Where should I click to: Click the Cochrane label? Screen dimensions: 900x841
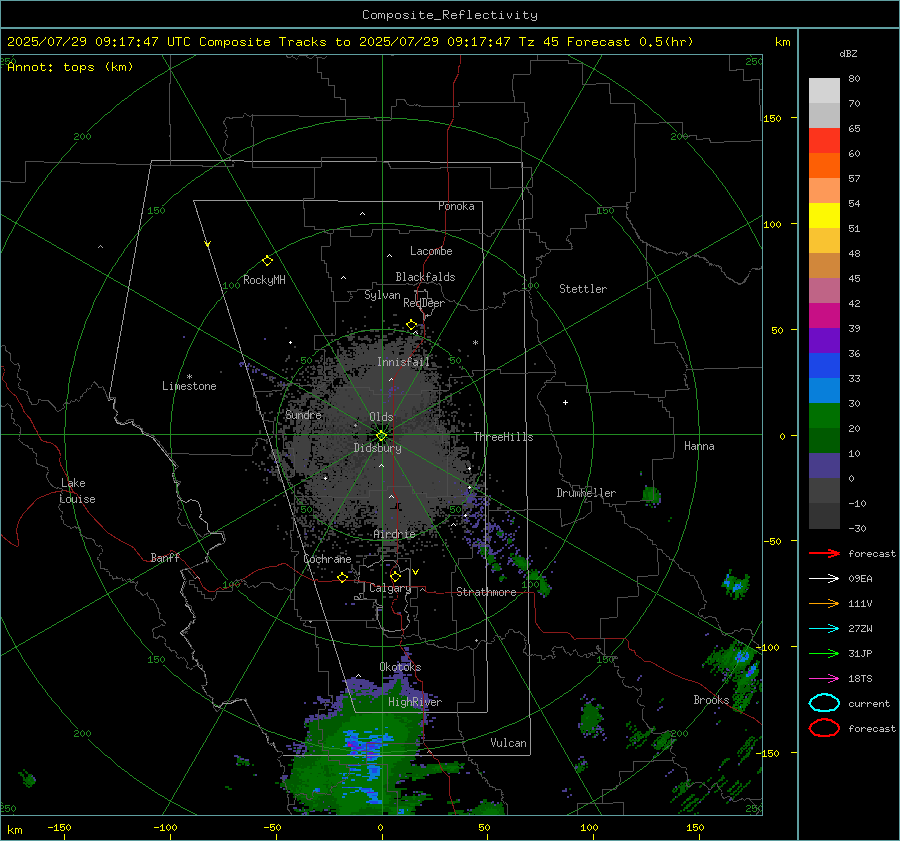pos(327,559)
